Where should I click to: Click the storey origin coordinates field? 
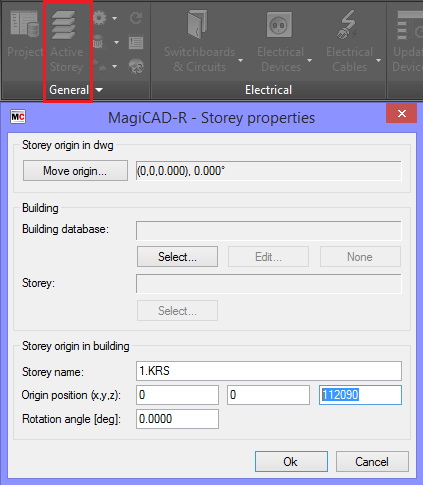pos(269,171)
